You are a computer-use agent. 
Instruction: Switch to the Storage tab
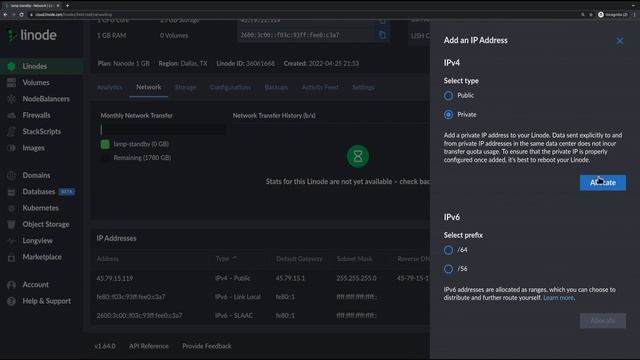coord(186,87)
